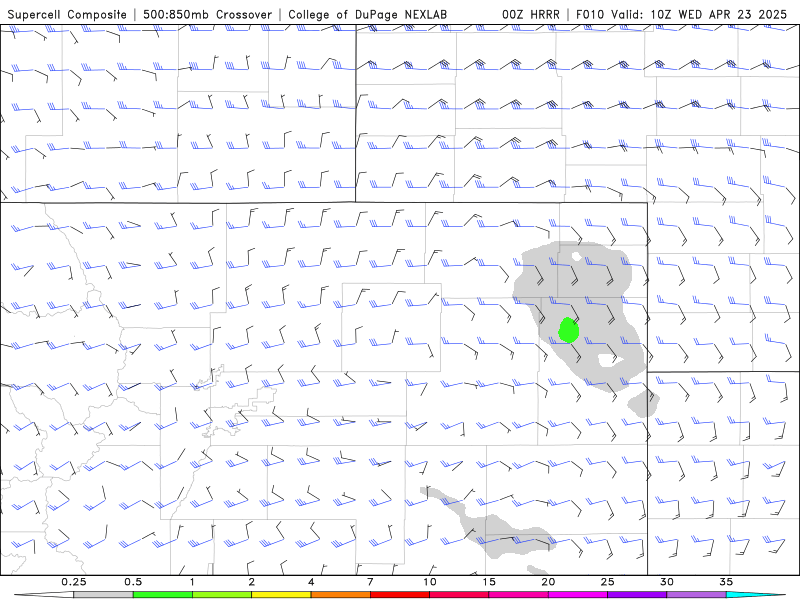Screen dimensions: 800x600
Task: Click the 'Supercell Composite' title text
Action: tap(67, 15)
